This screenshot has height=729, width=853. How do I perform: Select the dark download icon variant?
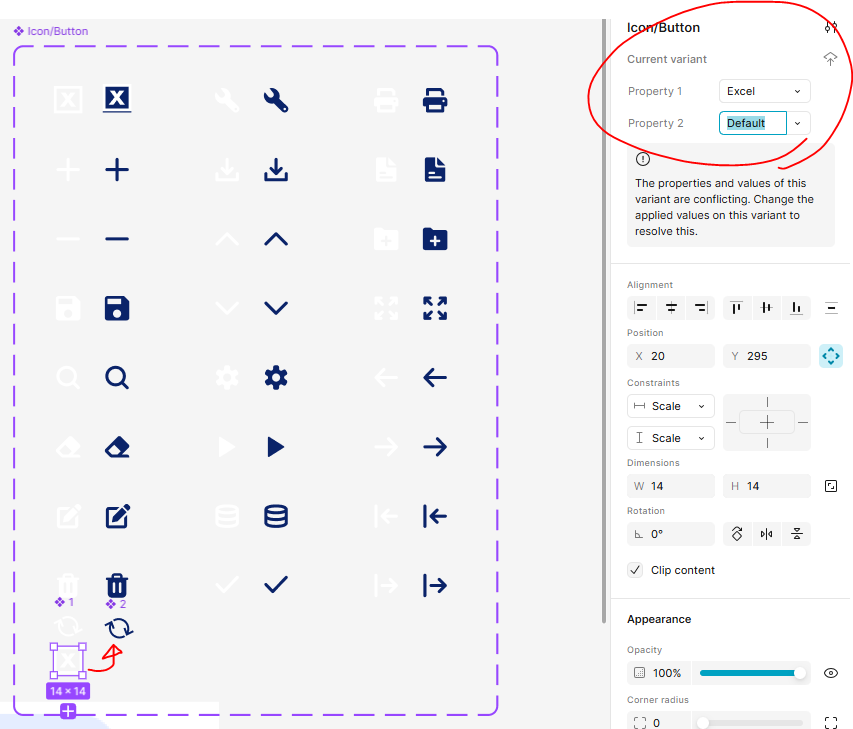click(x=276, y=170)
